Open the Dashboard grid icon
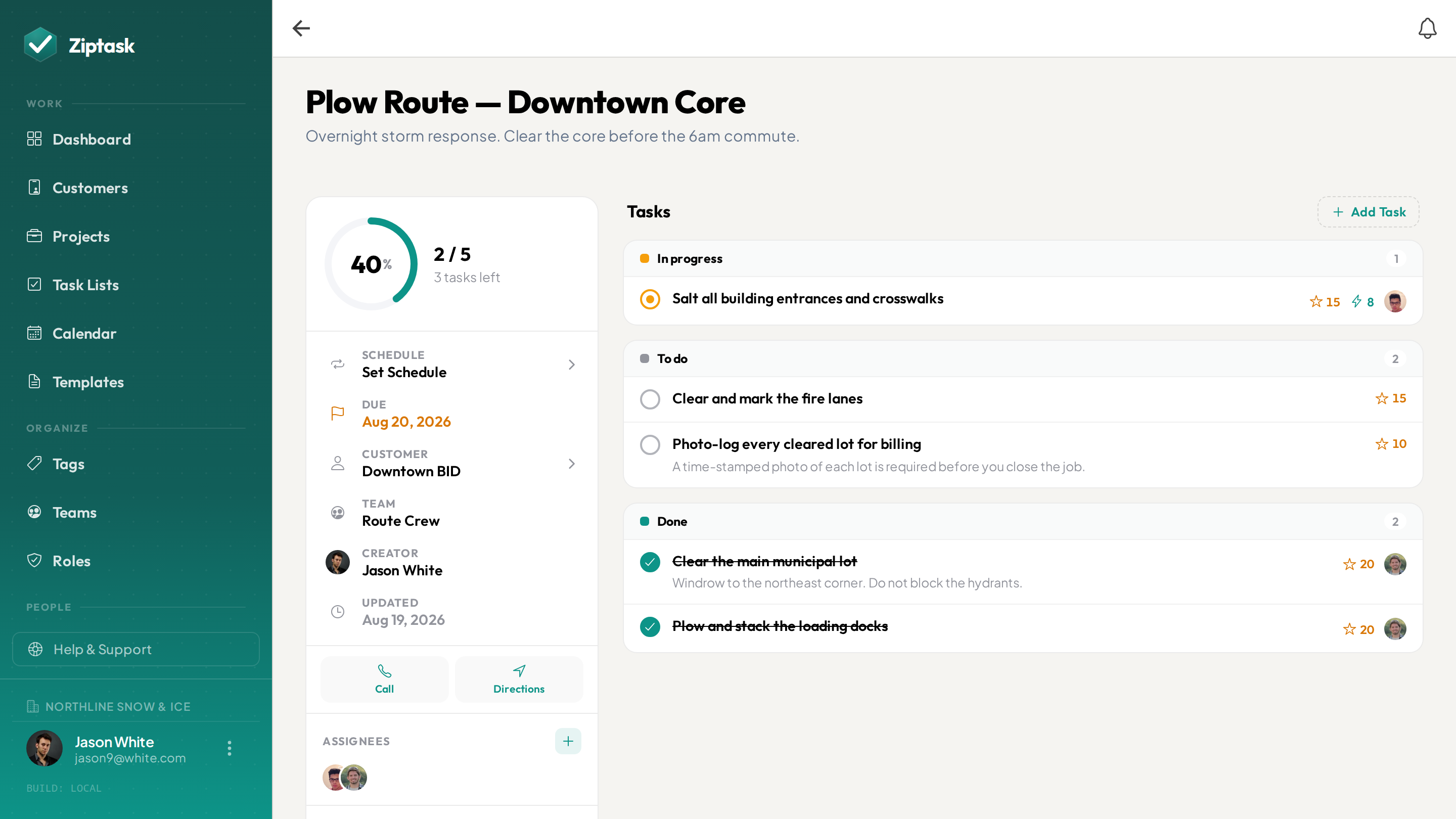Viewport: 1456px width, 819px height. (x=34, y=139)
